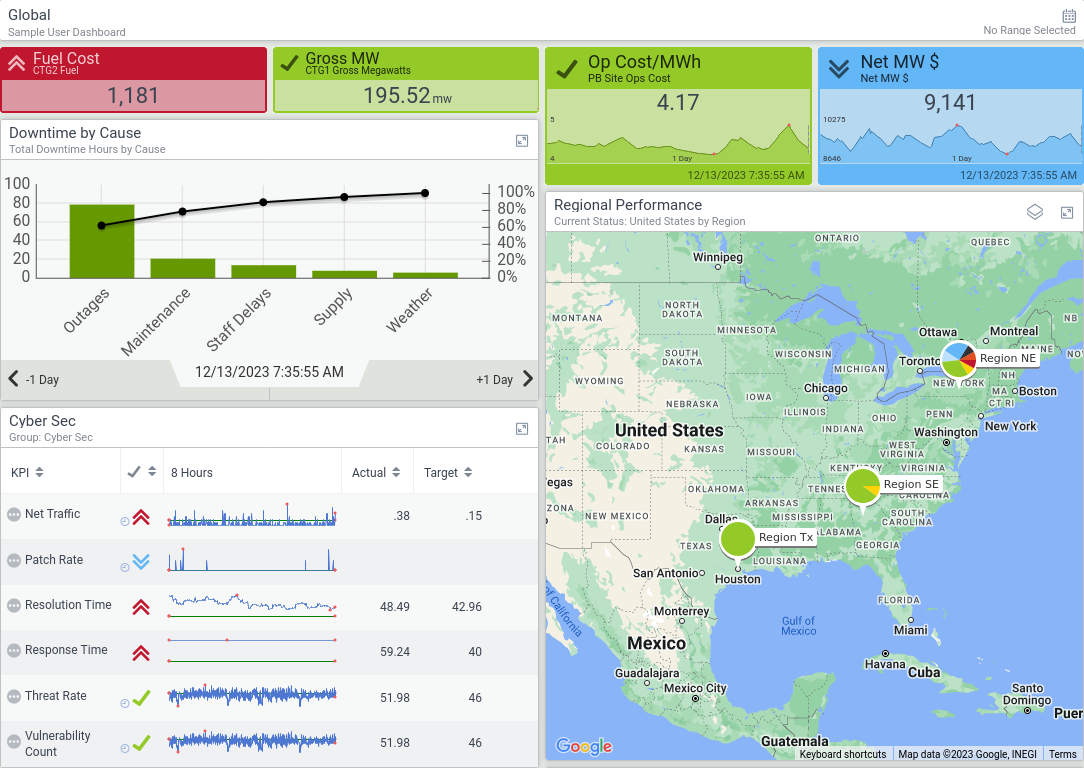Open the Gross MW KPI tile

point(406,80)
